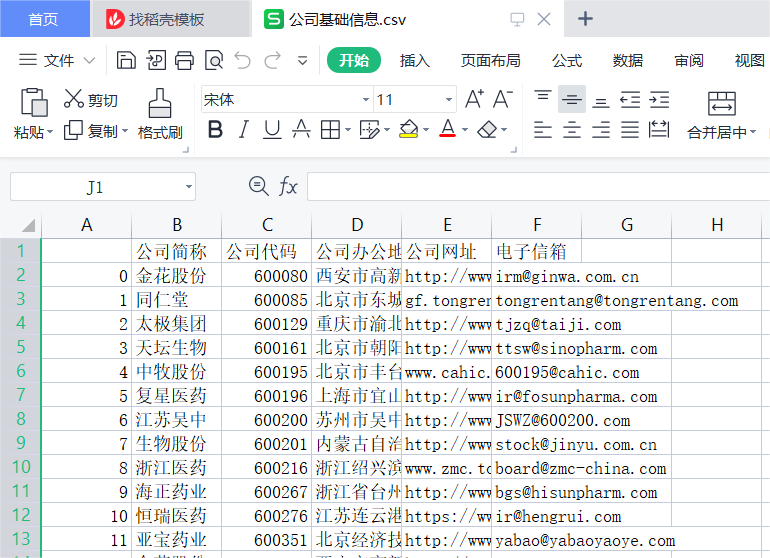Open the 合并居中 dropdown arrow
Viewport: 770px width, 558px height.
point(753,132)
